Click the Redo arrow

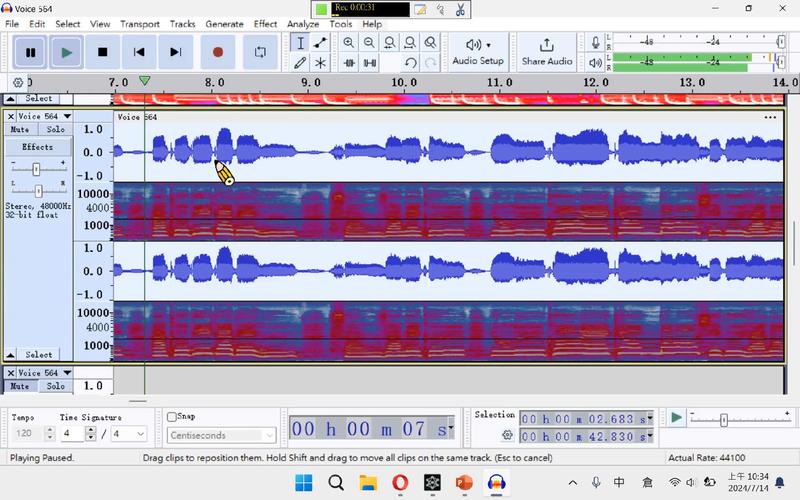431,63
